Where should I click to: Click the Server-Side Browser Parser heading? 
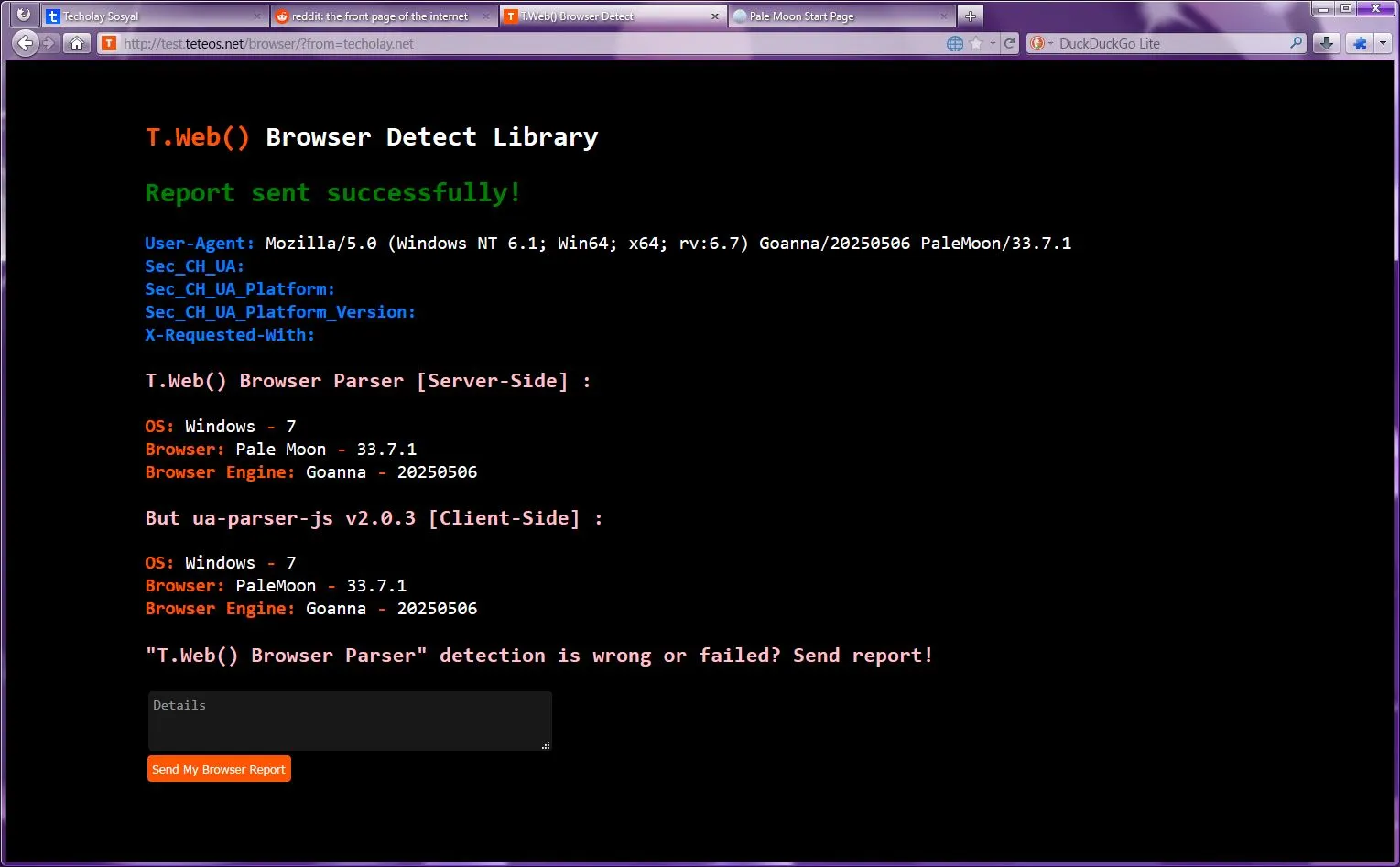[368, 381]
